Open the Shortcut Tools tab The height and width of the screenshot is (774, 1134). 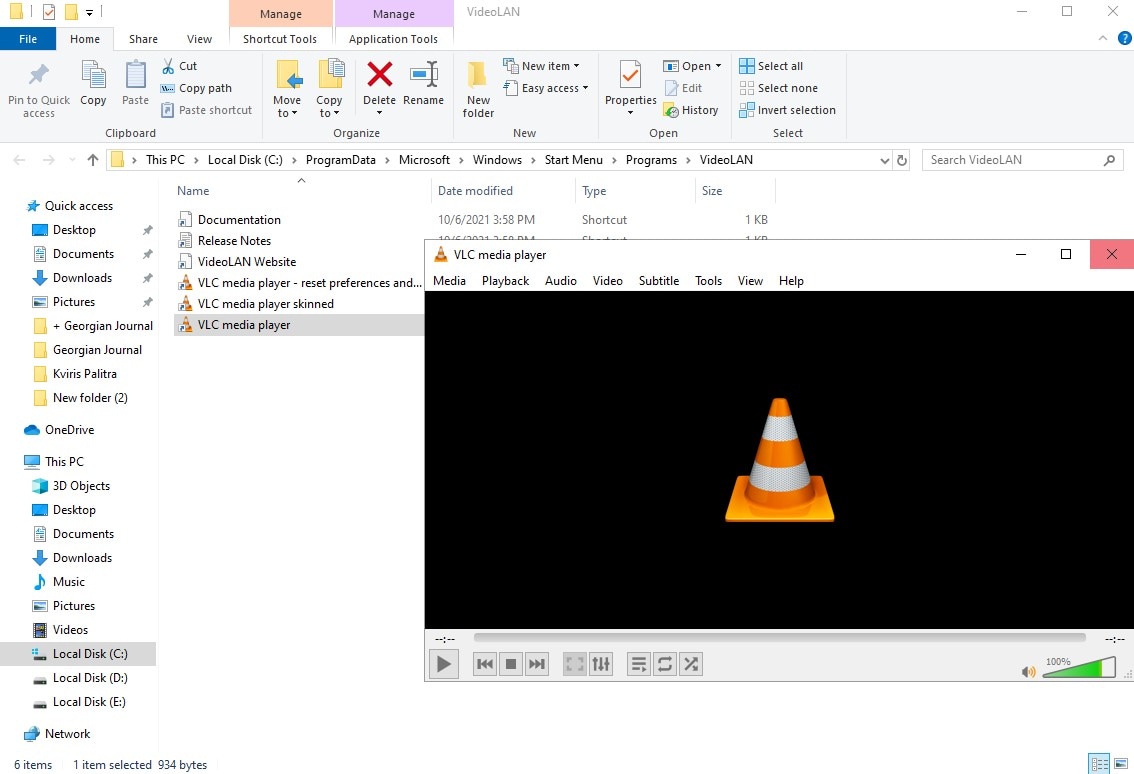click(x=280, y=39)
